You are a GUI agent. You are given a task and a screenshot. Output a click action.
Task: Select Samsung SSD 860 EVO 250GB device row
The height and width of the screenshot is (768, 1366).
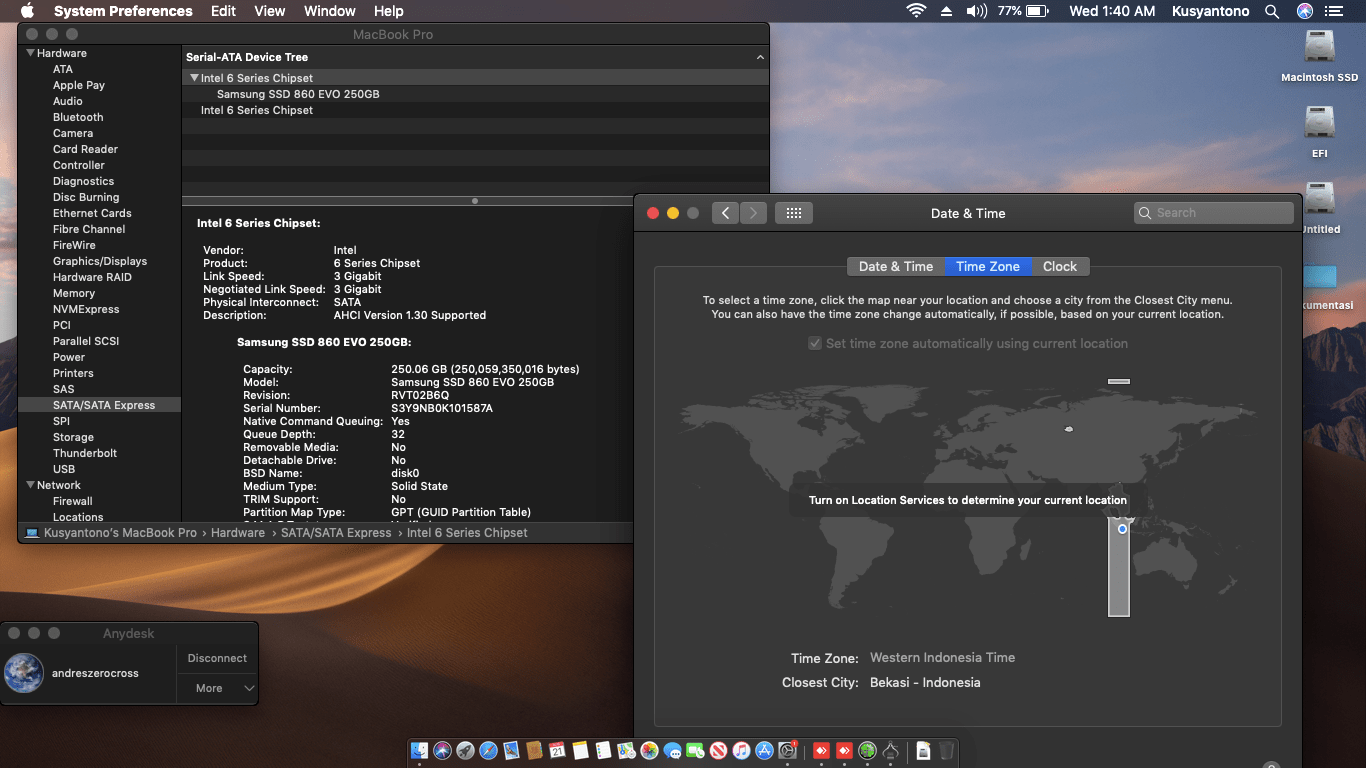point(475,94)
